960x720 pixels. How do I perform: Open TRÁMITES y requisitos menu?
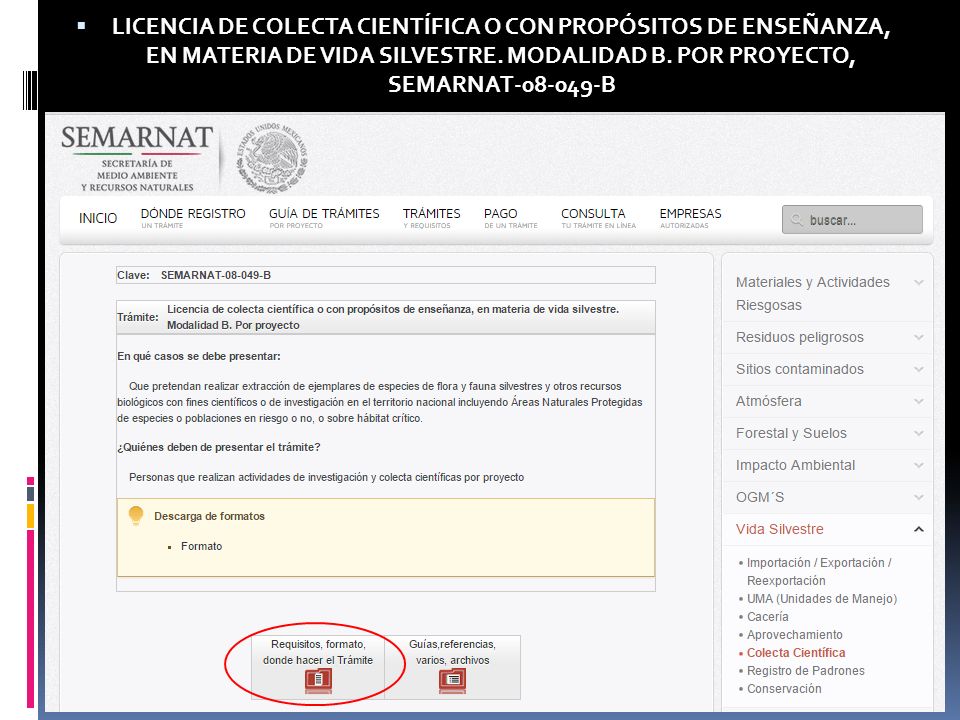432,218
